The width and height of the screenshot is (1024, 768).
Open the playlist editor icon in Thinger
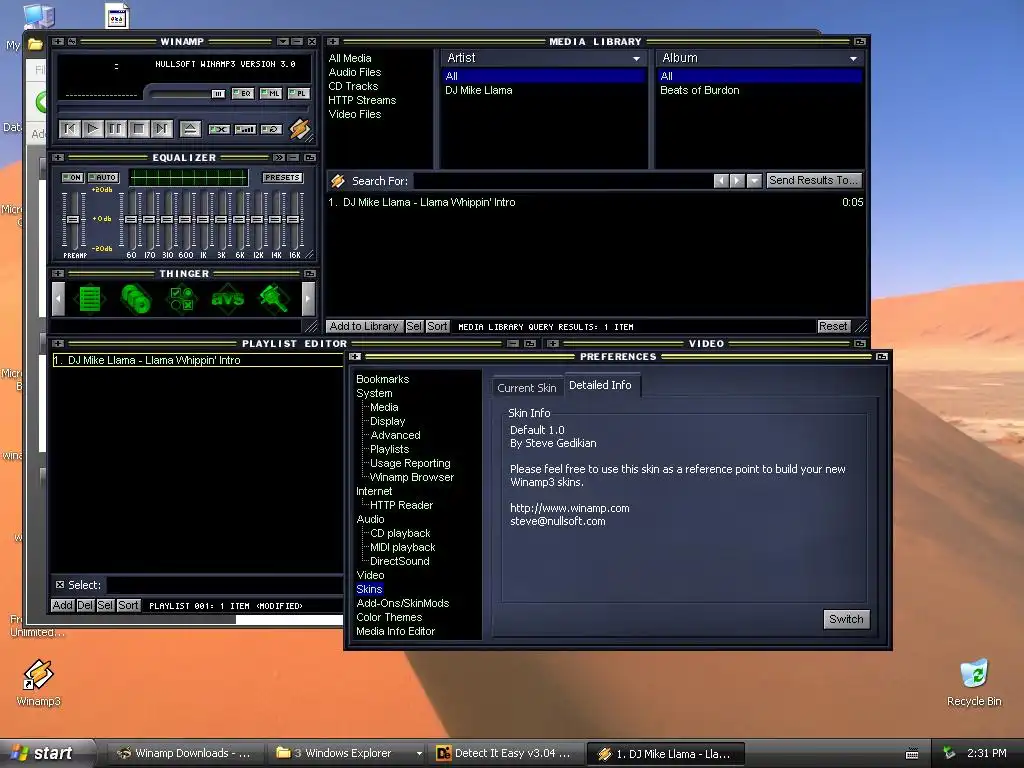click(89, 299)
